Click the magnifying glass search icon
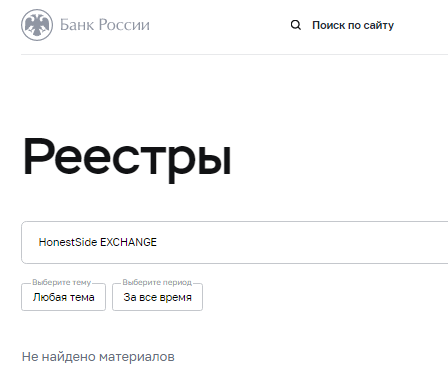The height and width of the screenshot is (375, 448). (x=296, y=25)
